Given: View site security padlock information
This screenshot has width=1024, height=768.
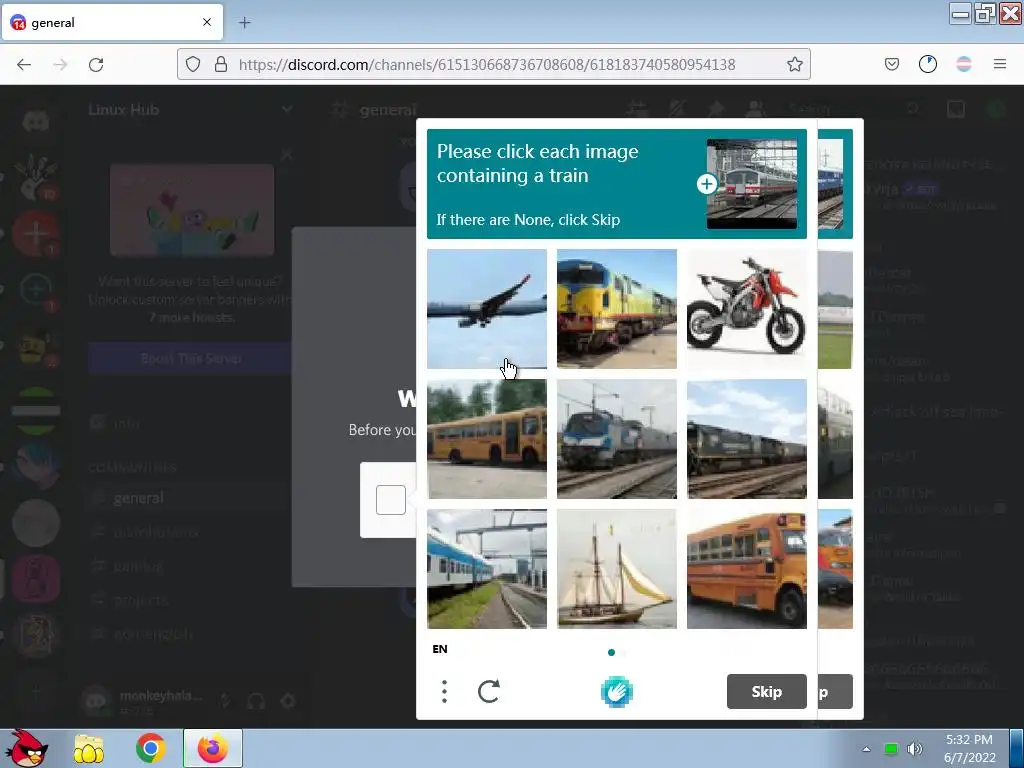Looking at the screenshot, I should pyautogui.click(x=221, y=64).
